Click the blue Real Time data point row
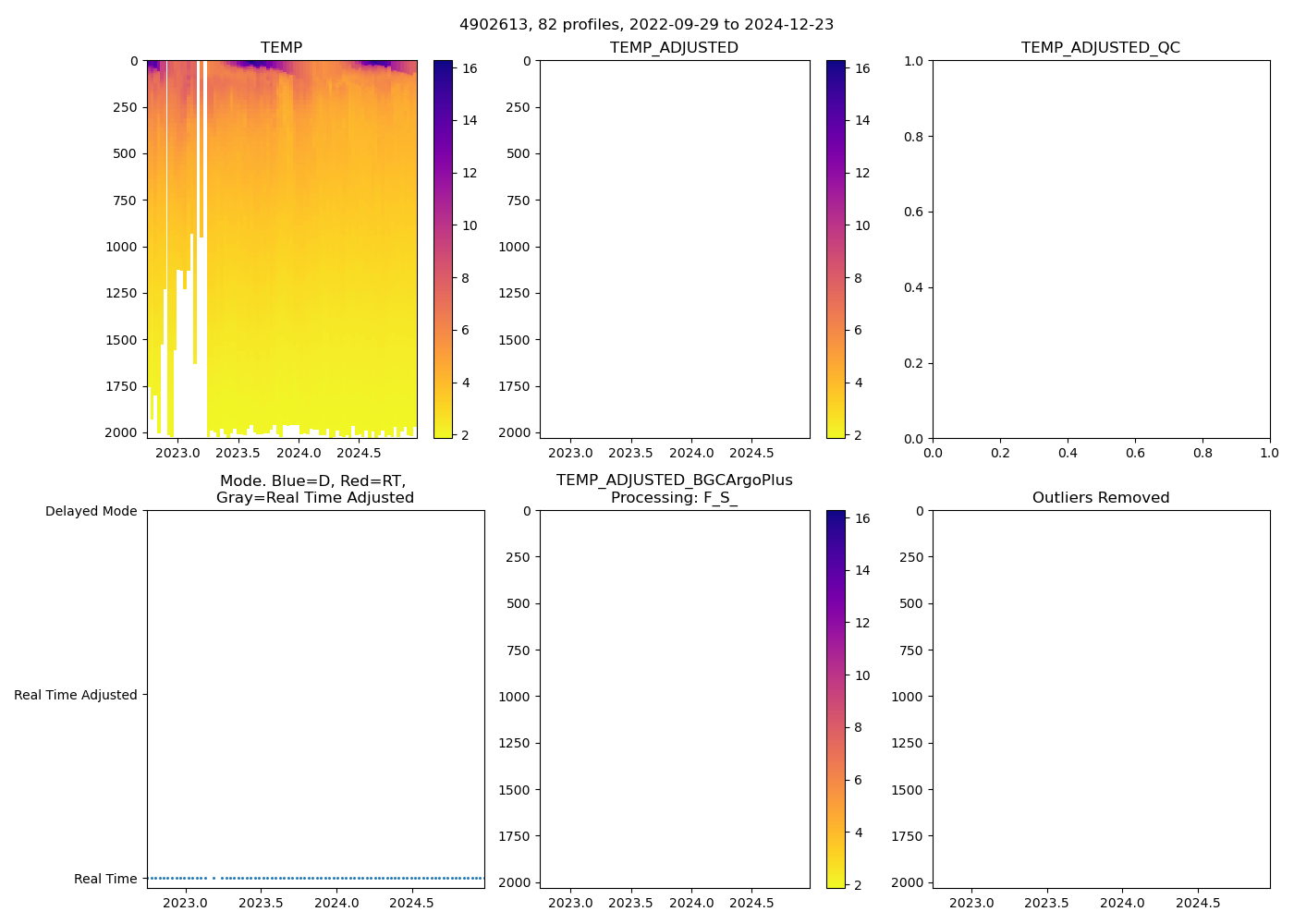The width and height of the screenshot is (1294, 924). [x=351, y=878]
